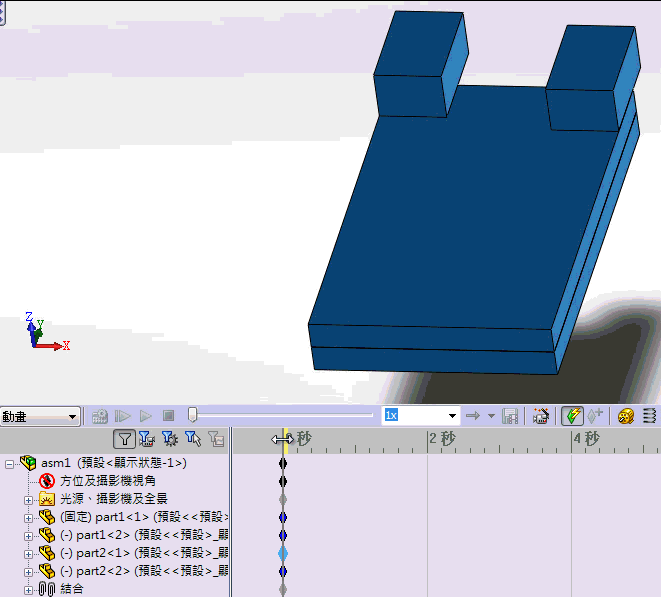Expand the (-) part2<1> node
Image resolution: width=661 pixels, height=597 pixels.
28,554
